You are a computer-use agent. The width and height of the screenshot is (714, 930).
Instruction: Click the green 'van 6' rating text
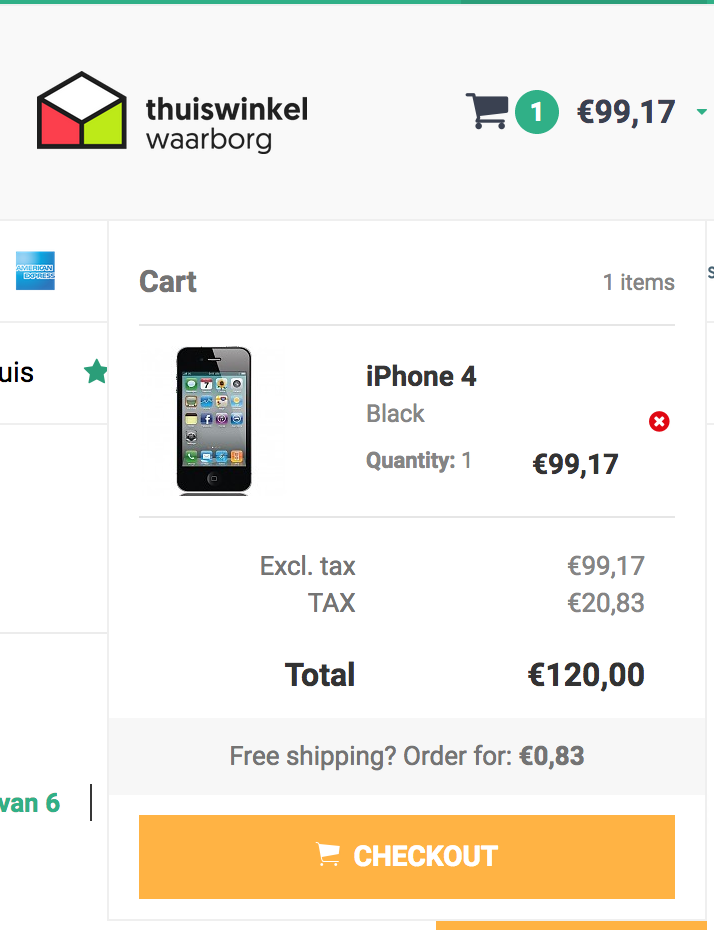point(30,803)
